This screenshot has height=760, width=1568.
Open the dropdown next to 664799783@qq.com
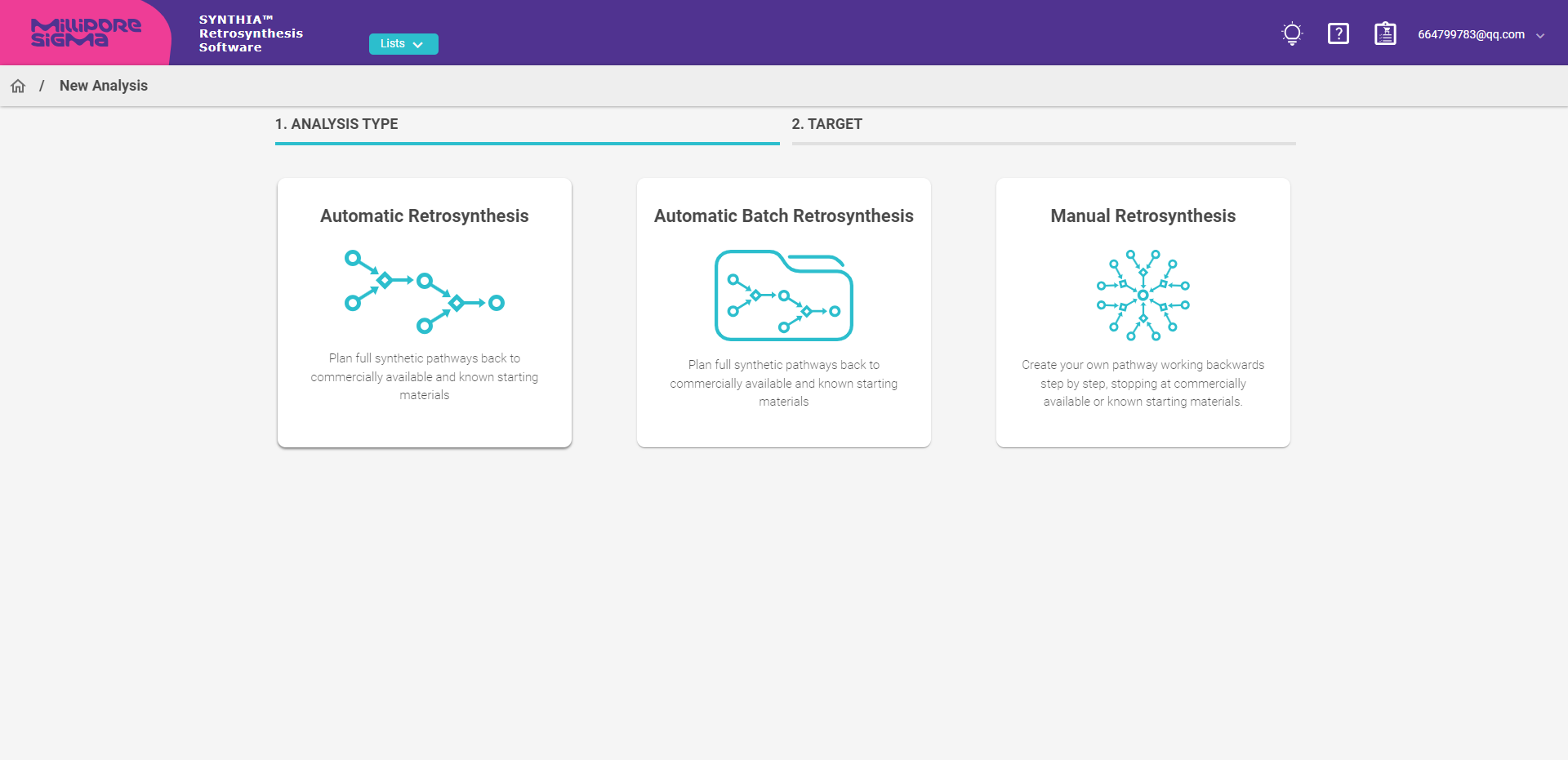[1542, 35]
